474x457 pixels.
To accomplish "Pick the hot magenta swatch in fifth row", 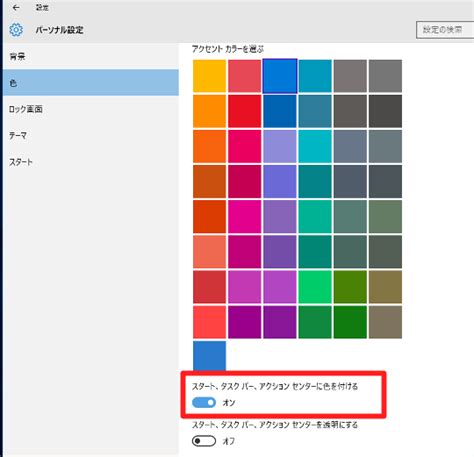I will [x=244, y=217].
